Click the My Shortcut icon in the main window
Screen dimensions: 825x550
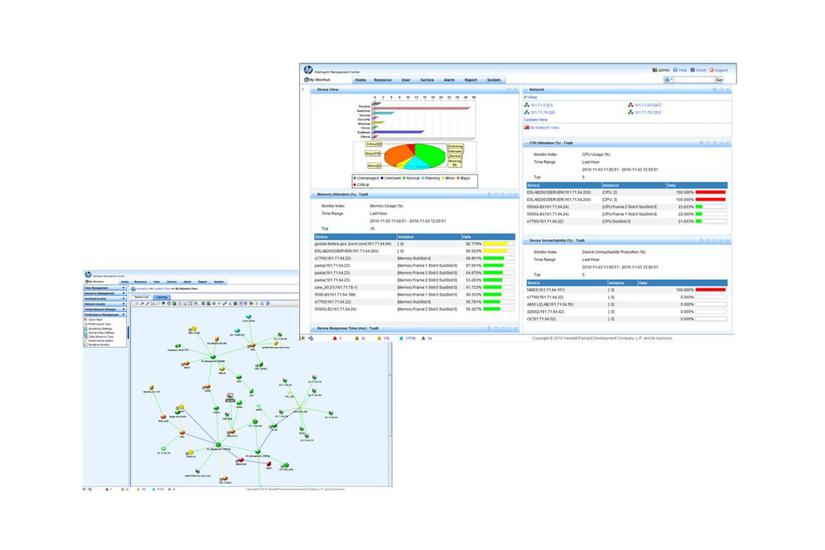pyautogui.click(x=306, y=79)
